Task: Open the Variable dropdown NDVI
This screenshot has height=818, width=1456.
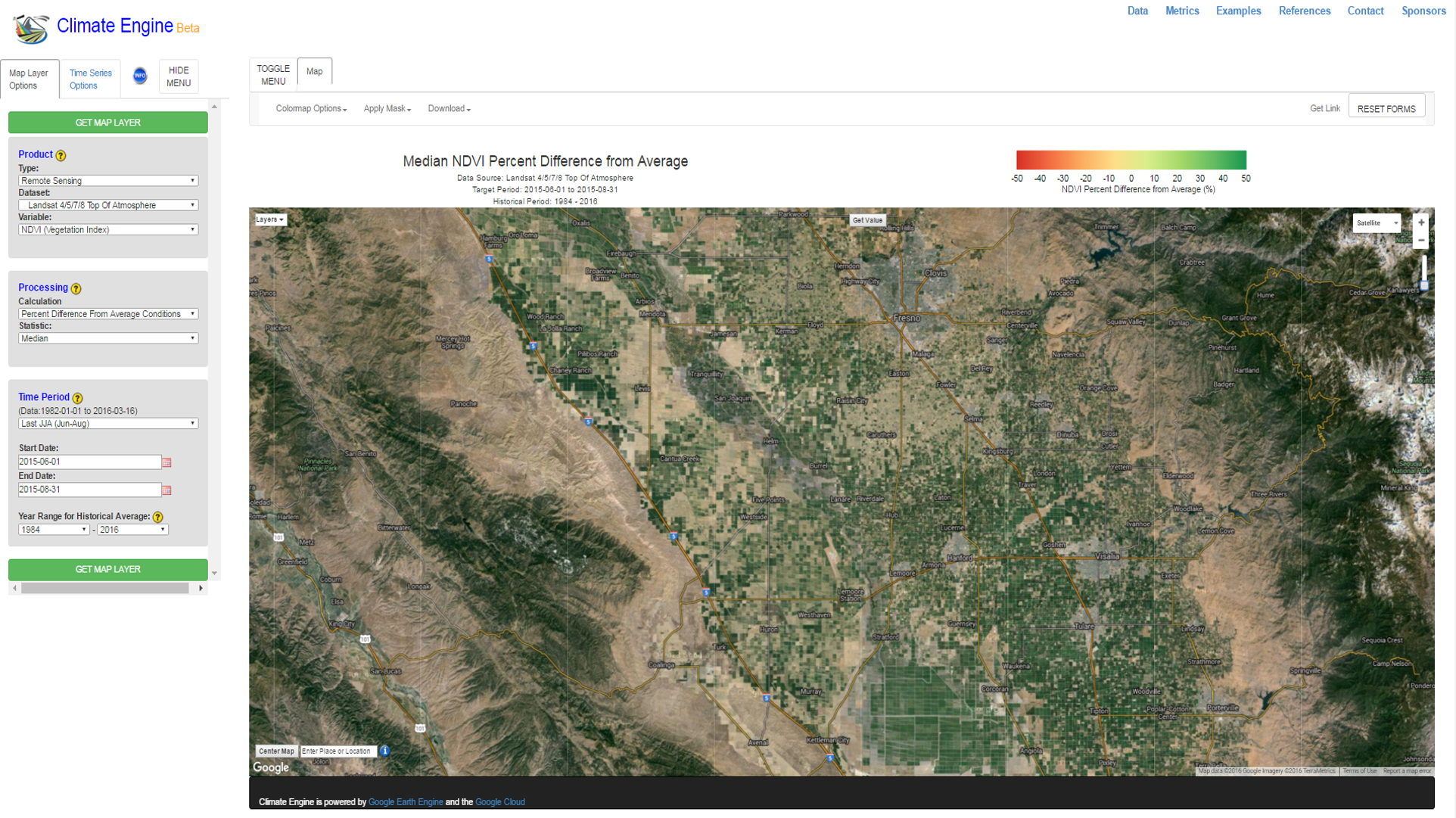Action: pyautogui.click(x=108, y=229)
